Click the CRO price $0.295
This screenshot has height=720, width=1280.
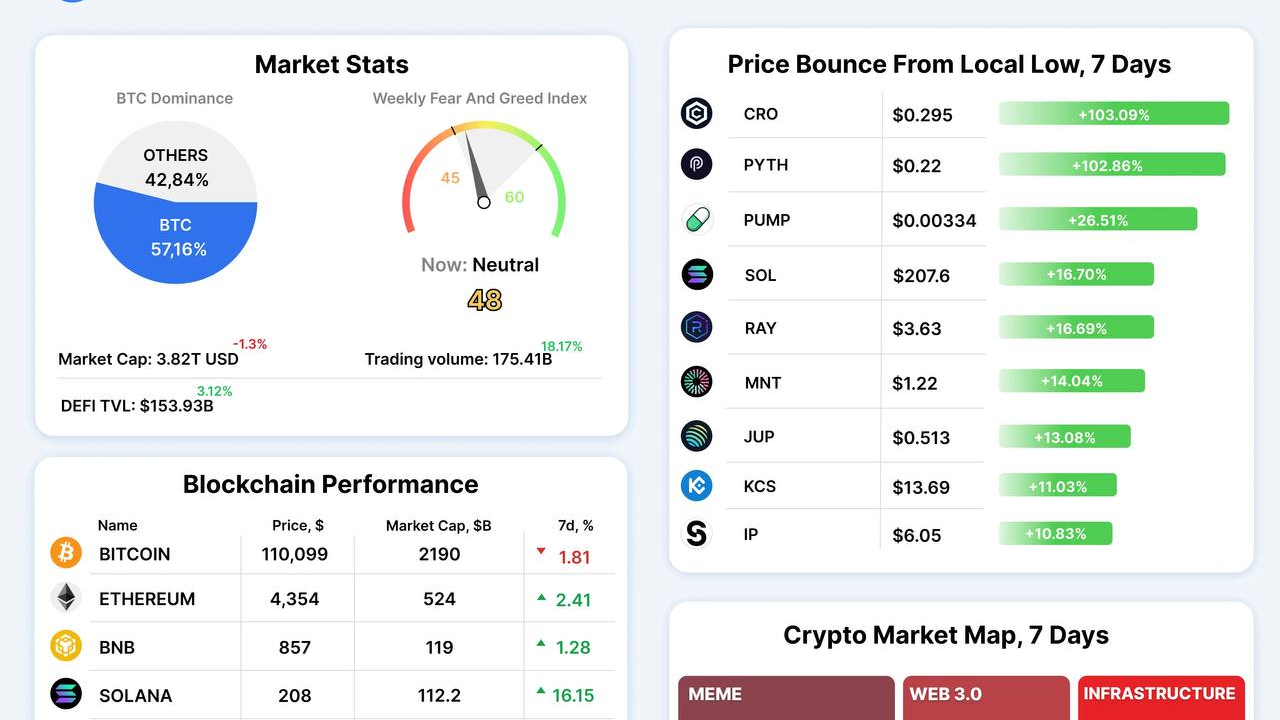923,115
